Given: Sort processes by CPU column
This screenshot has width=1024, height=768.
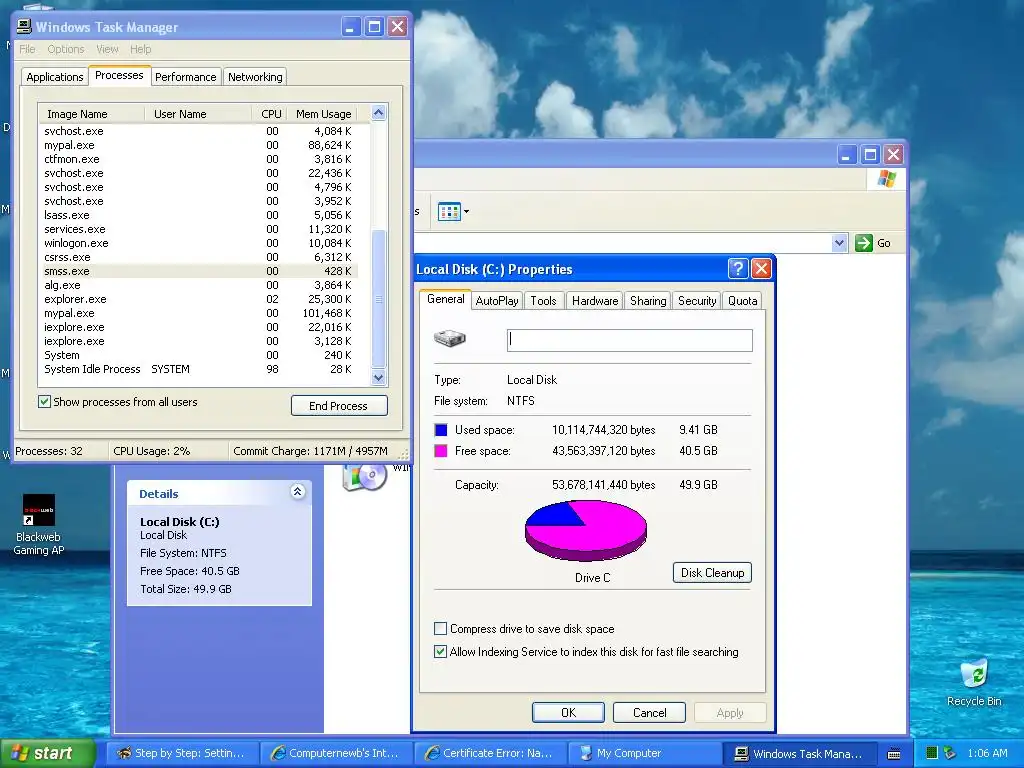Looking at the screenshot, I should tap(269, 114).
